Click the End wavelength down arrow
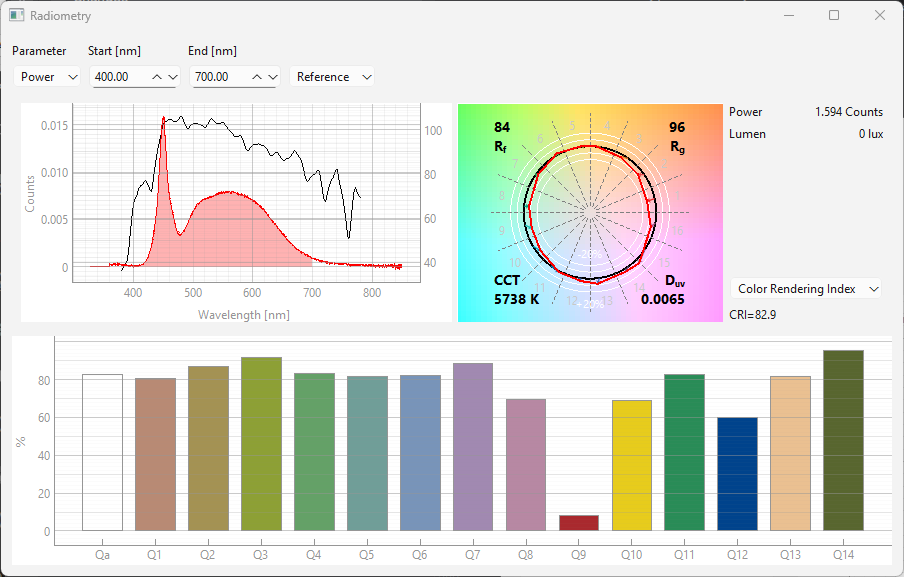 (273, 77)
